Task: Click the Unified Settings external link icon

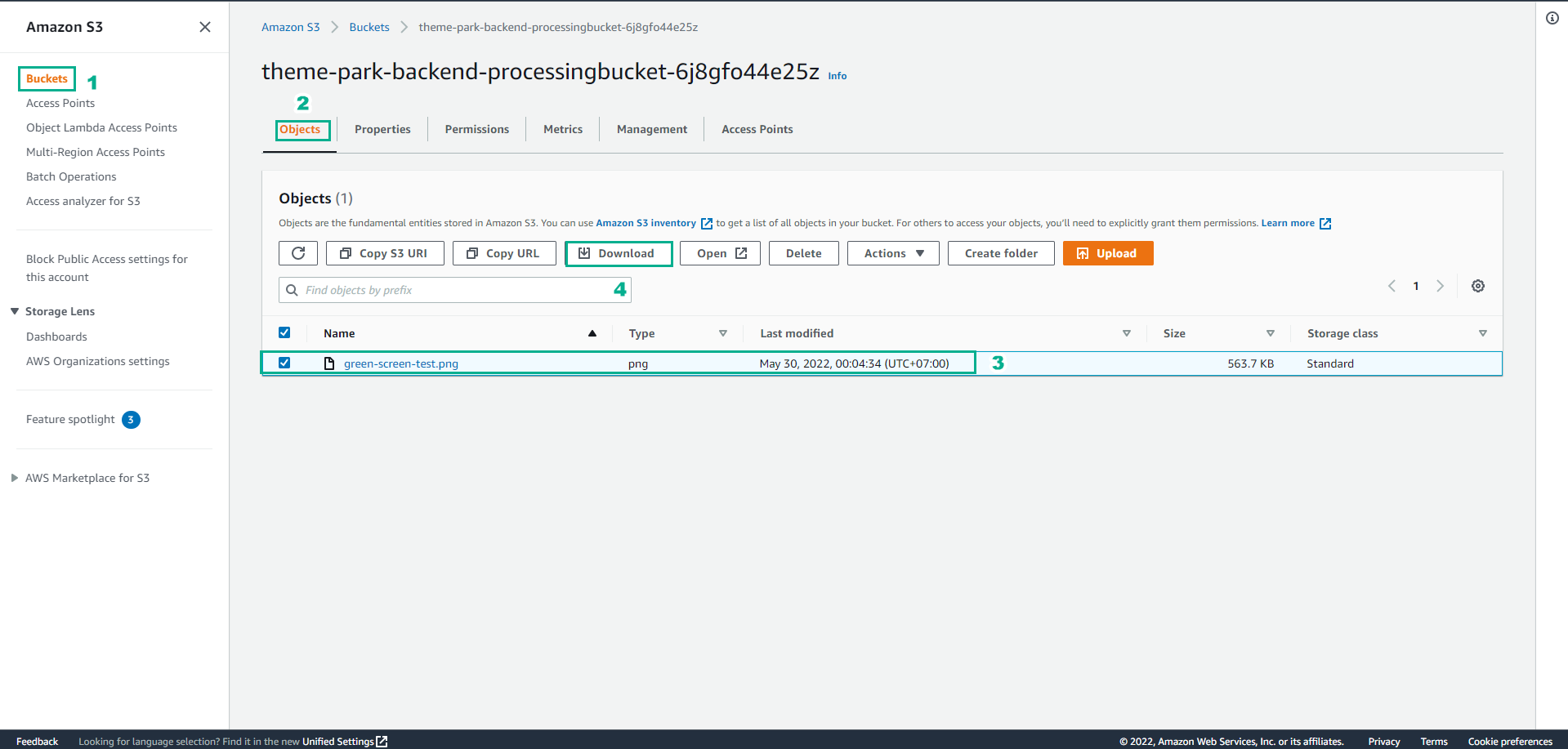Action: coord(382,742)
